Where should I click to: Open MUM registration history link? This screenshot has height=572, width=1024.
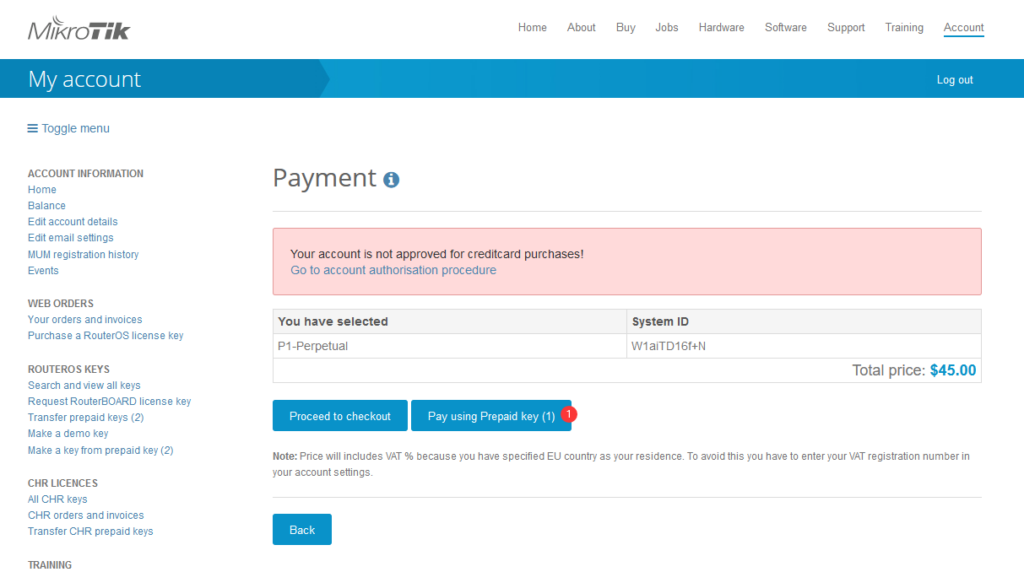point(83,255)
